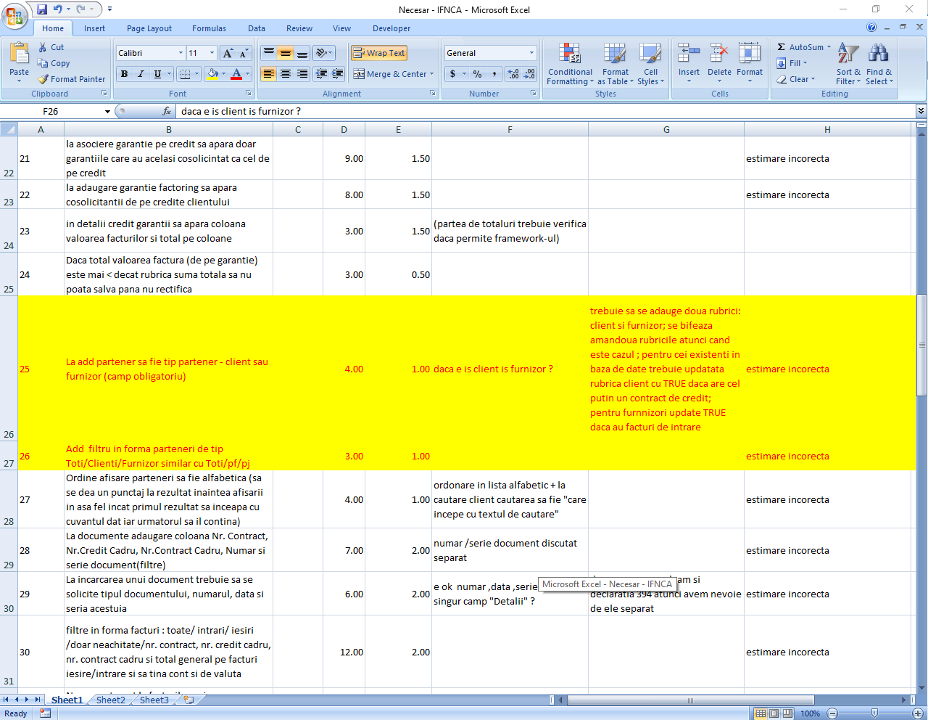Toggle Bold formatting
The height and width of the screenshot is (720, 928).
(125, 74)
